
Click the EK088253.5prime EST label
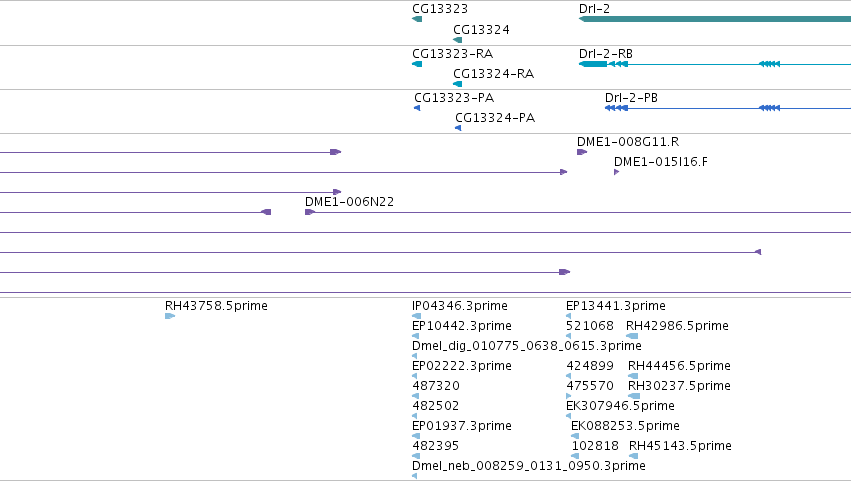(625, 426)
